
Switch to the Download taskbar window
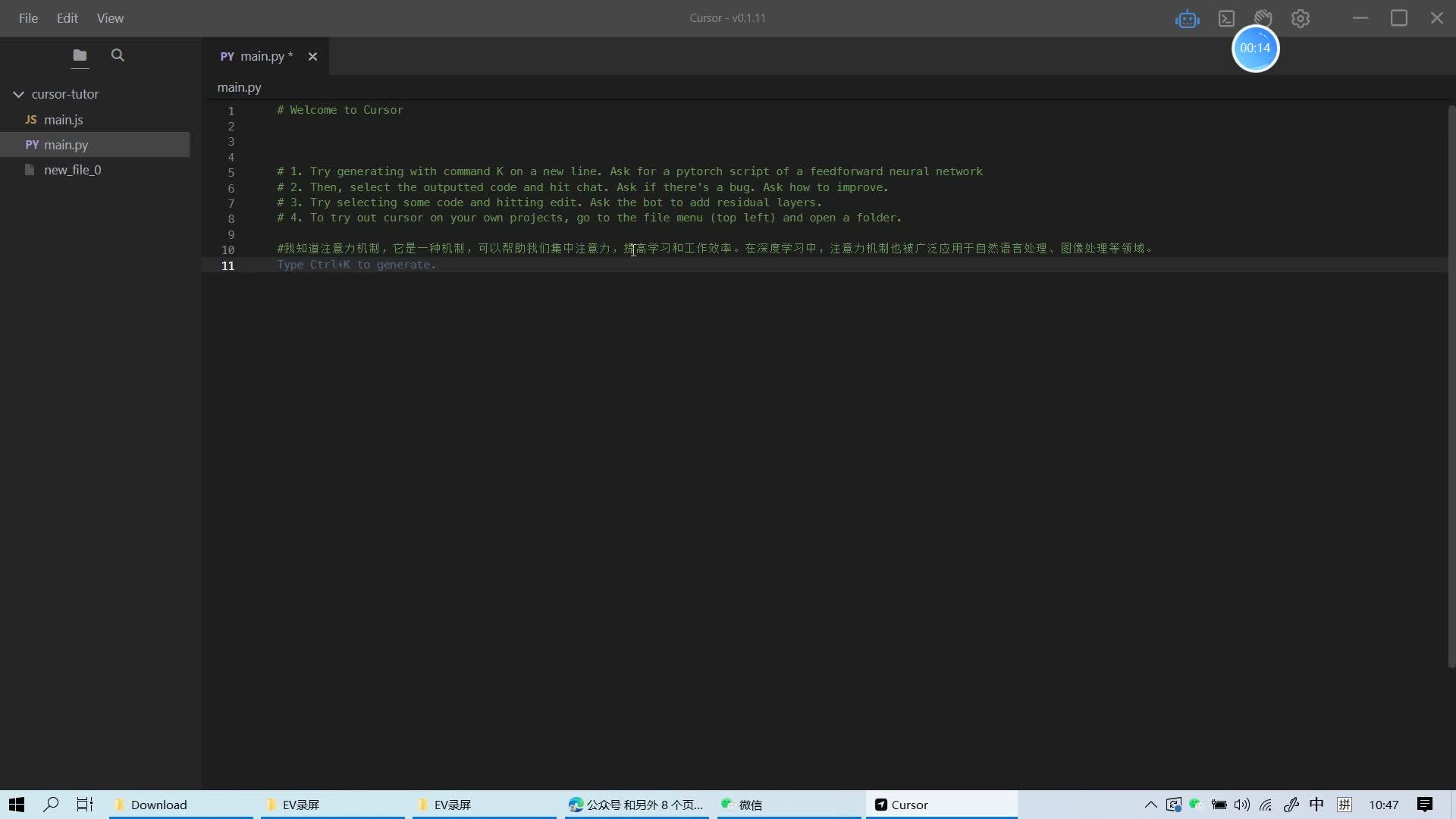click(181, 805)
